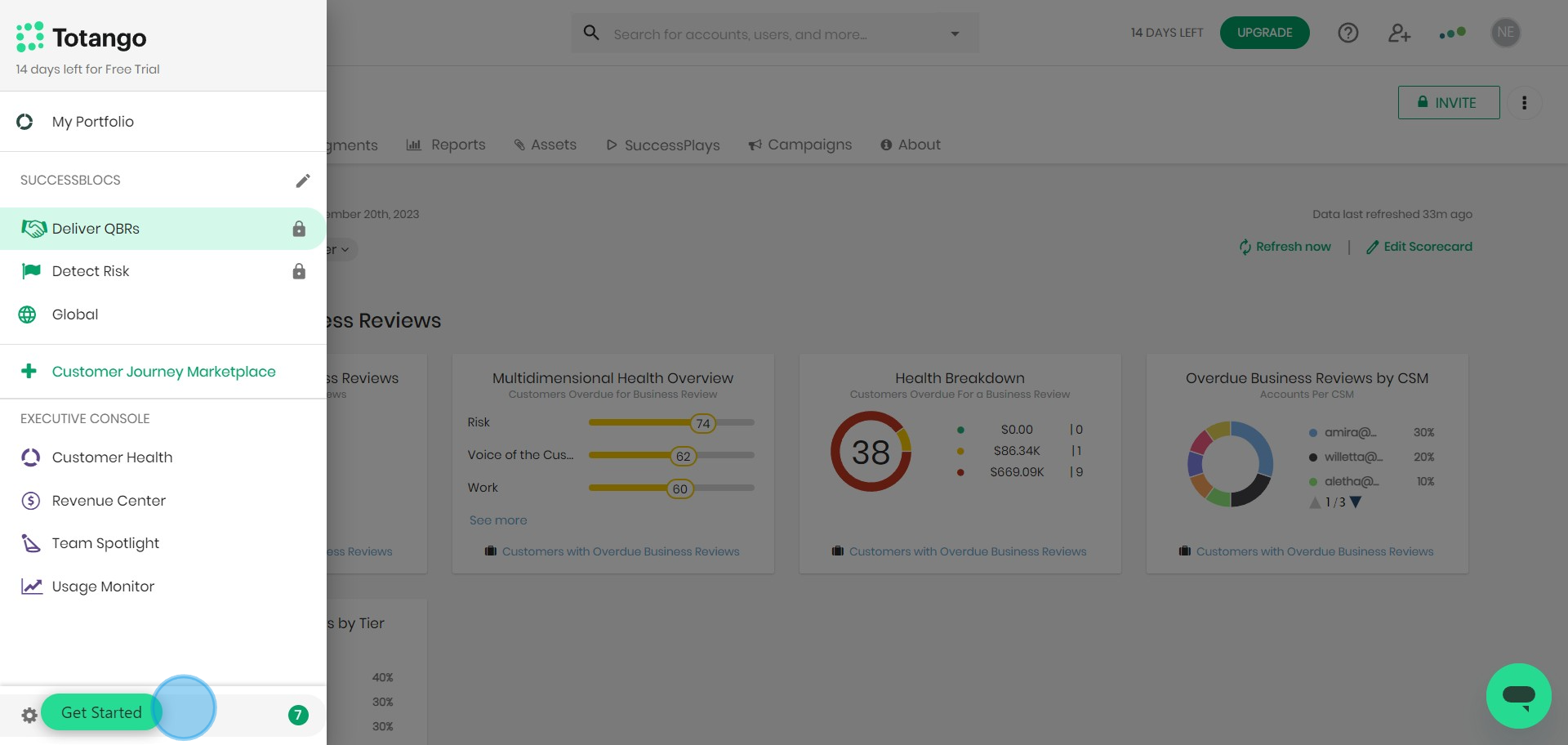1568x745 pixels.
Task: Go to previous CSM legend page arrow
Action: (1315, 502)
